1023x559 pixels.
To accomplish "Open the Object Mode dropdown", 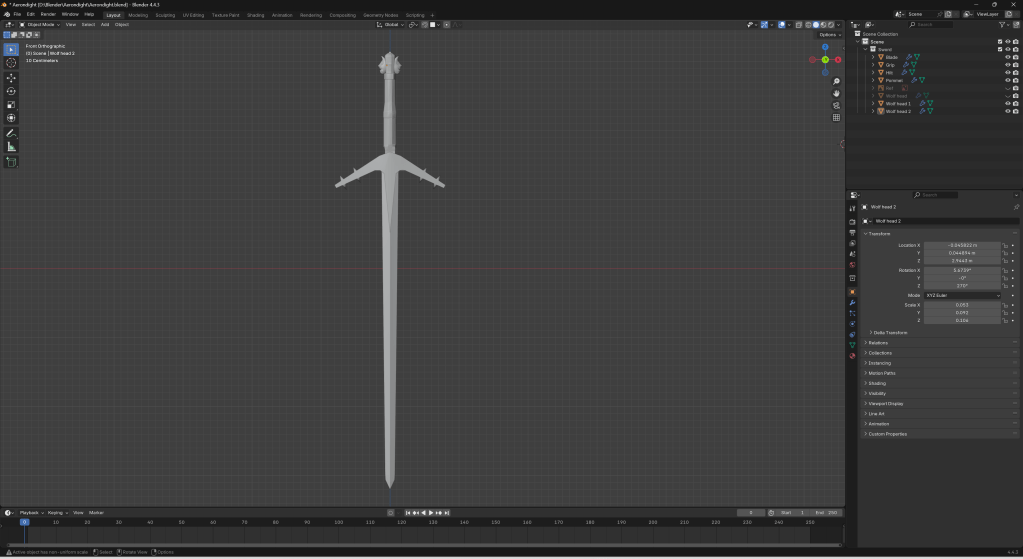I will tap(43, 24).
